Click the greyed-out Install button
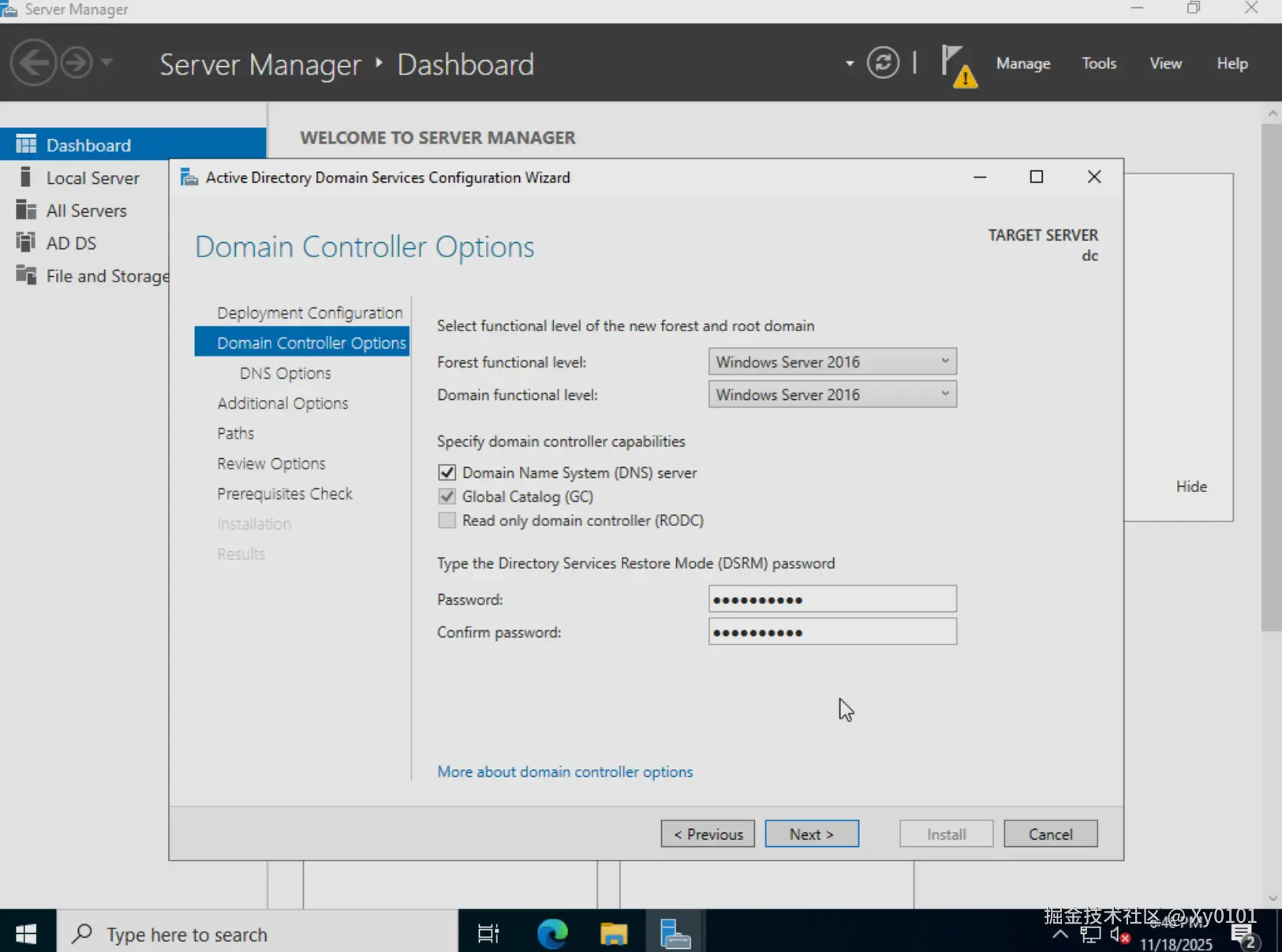 click(946, 834)
